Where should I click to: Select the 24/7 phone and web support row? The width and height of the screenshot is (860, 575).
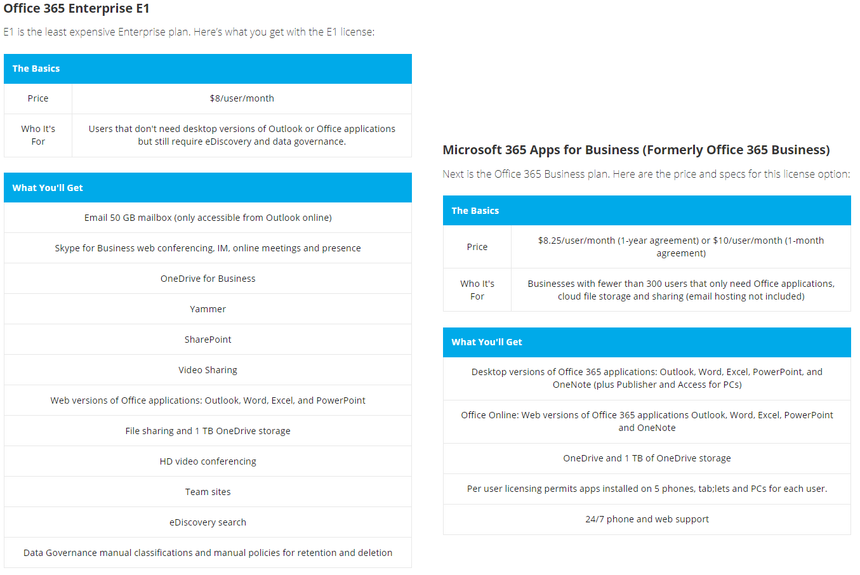click(646, 520)
